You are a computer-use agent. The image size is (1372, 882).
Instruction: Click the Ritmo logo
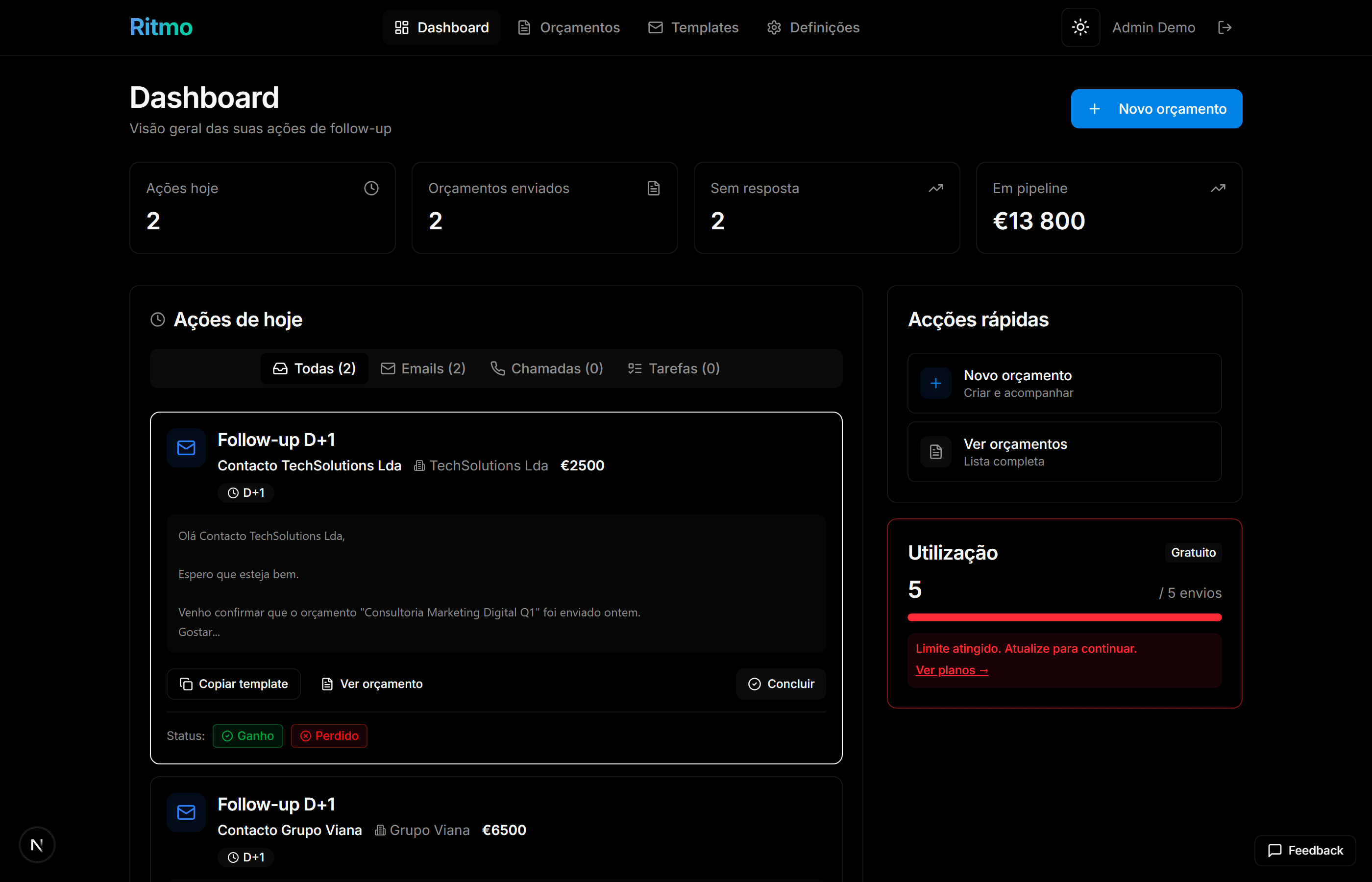pyautogui.click(x=161, y=27)
